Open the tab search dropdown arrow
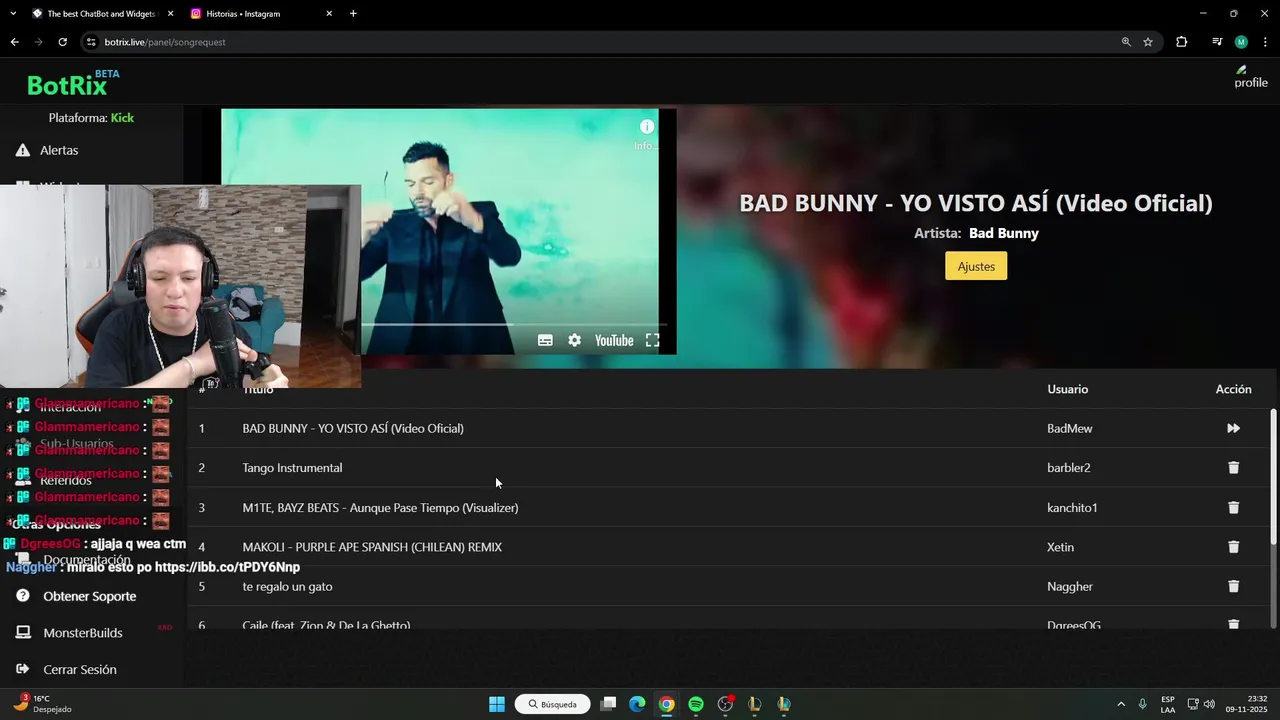The image size is (1280, 720). [x=12, y=14]
